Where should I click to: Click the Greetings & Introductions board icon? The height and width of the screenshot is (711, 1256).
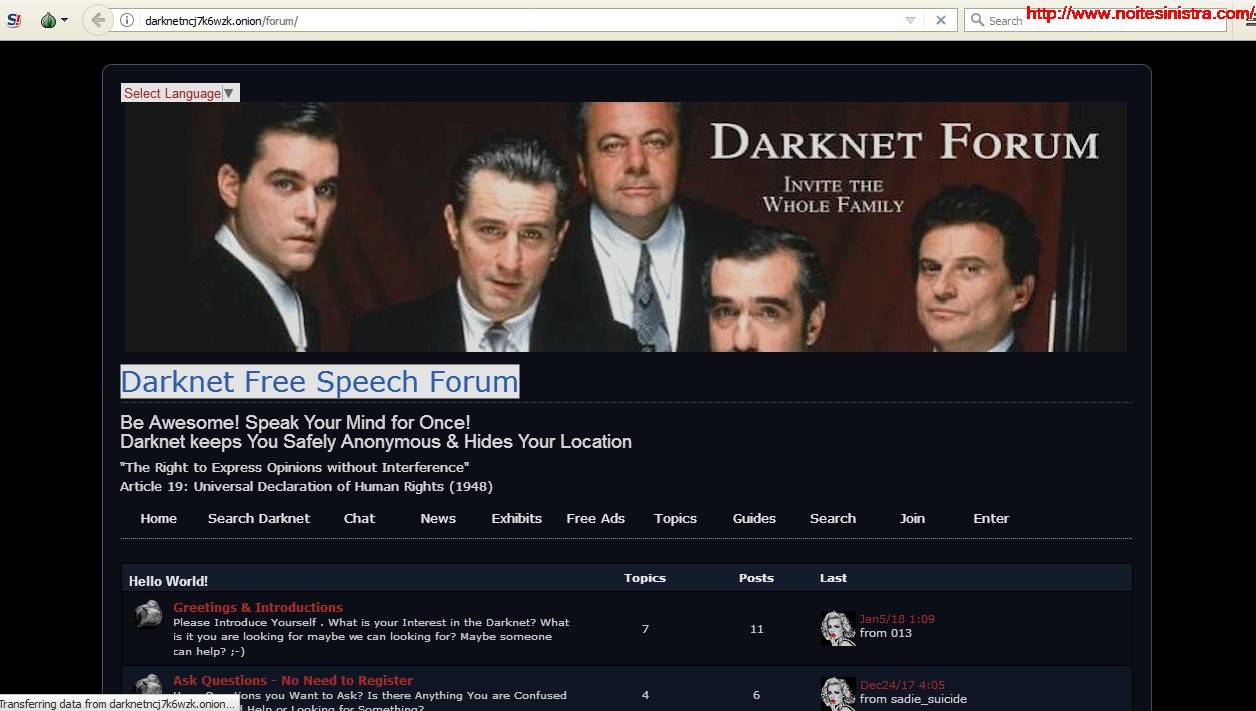148,614
